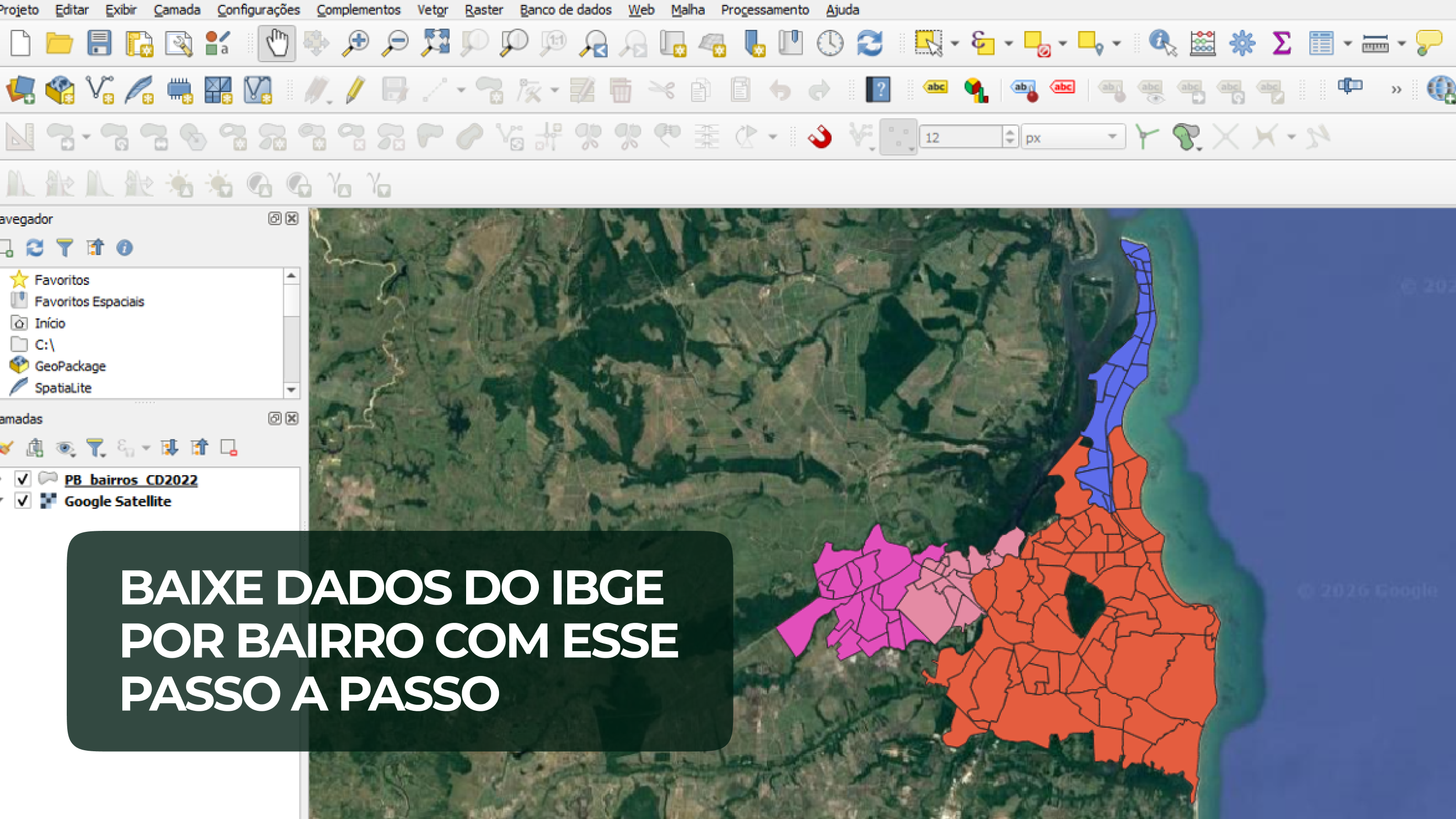Toggle Editing with the pencil icon
Image resolution: width=1456 pixels, height=819 pixels.
(x=355, y=90)
